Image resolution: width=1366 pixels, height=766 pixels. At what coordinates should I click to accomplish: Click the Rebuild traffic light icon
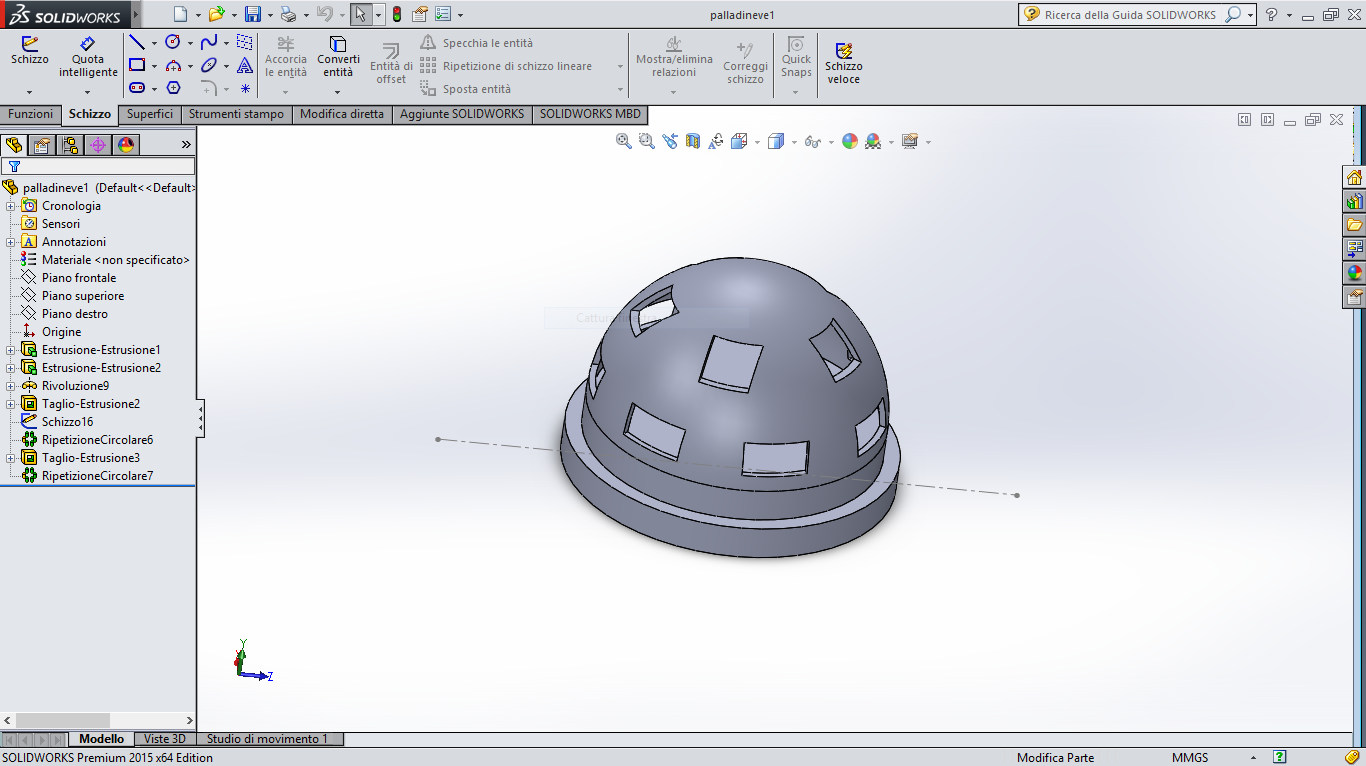[397, 14]
